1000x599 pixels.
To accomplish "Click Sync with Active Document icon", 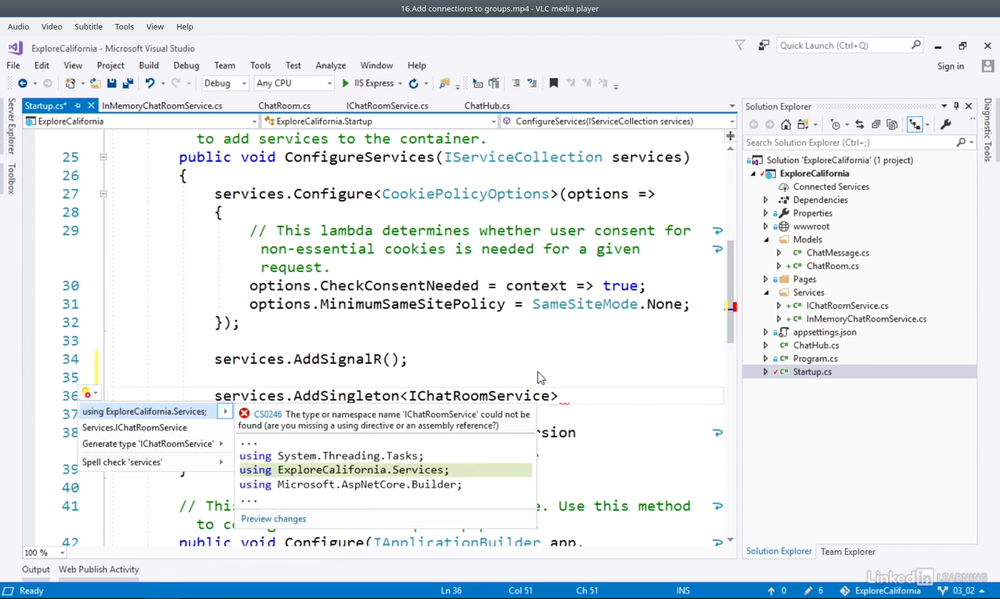I will click(860, 124).
